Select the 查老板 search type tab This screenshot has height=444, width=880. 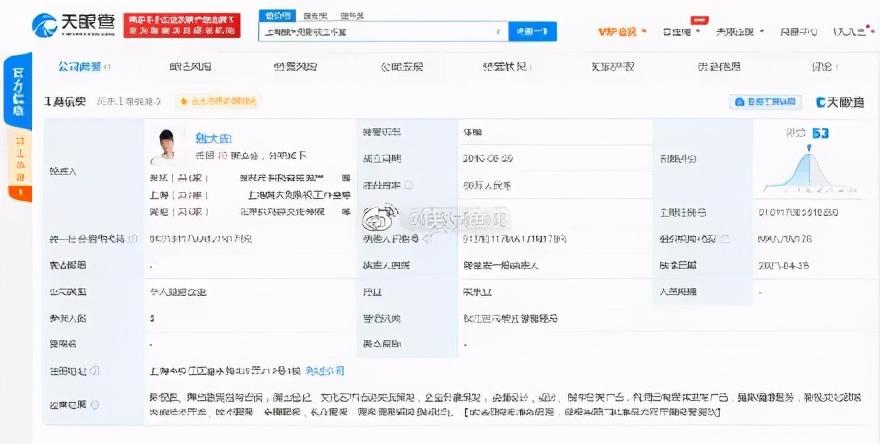pos(315,17)
